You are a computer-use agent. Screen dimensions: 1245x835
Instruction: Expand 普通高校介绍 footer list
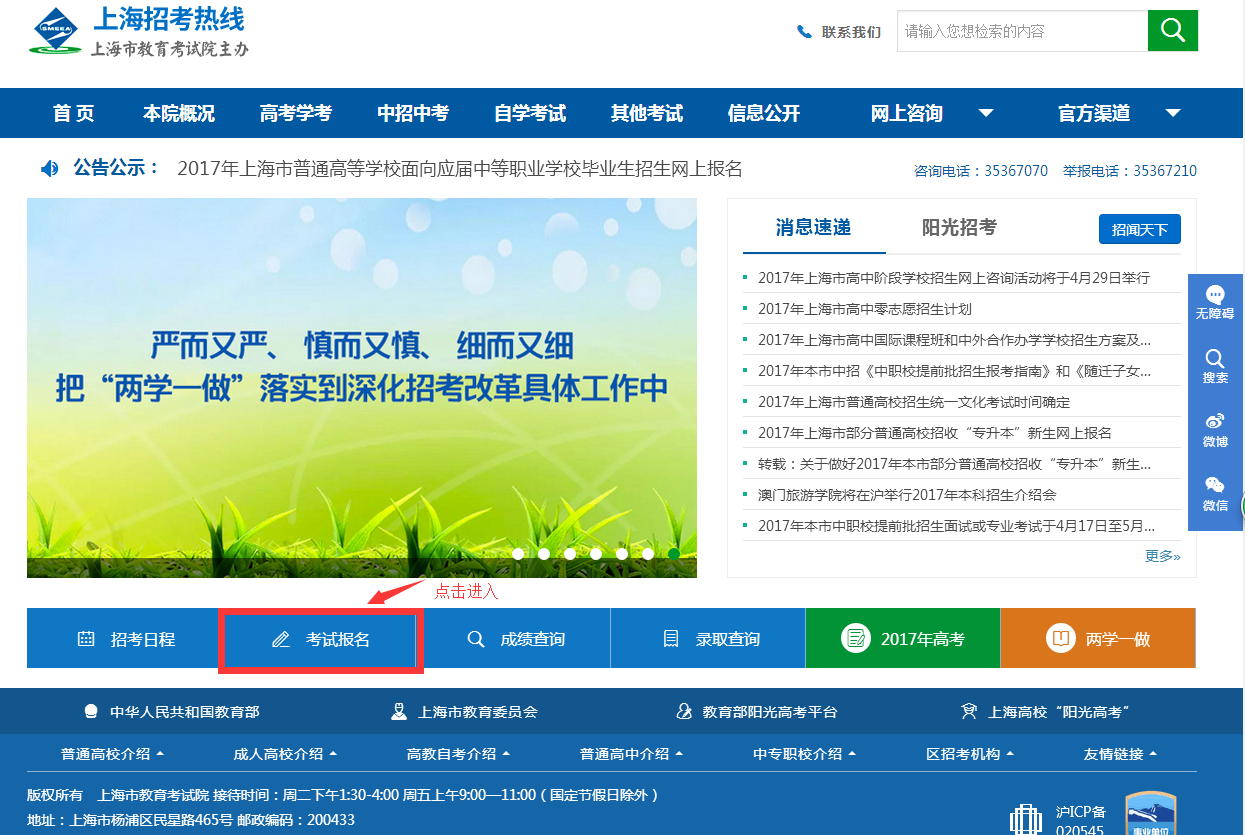coord(112,754)
